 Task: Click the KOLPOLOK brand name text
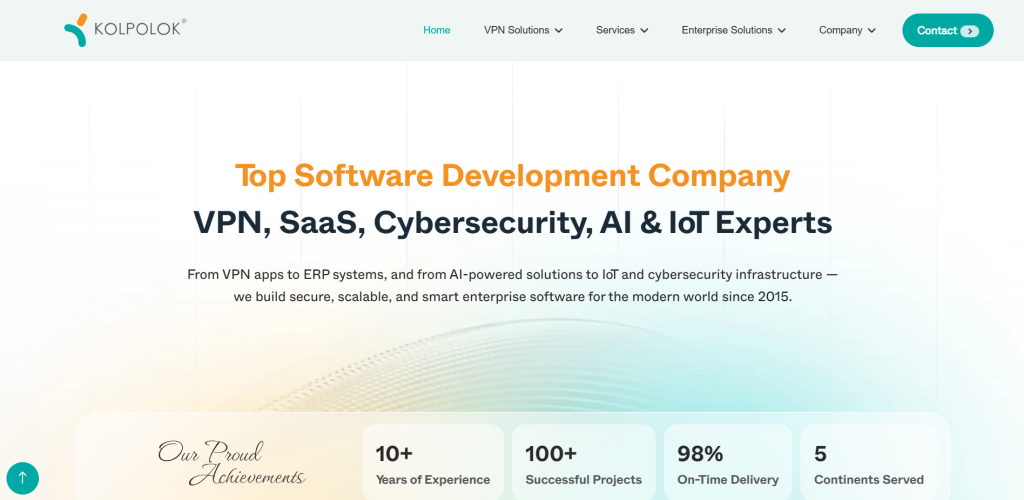coord(138,30)
